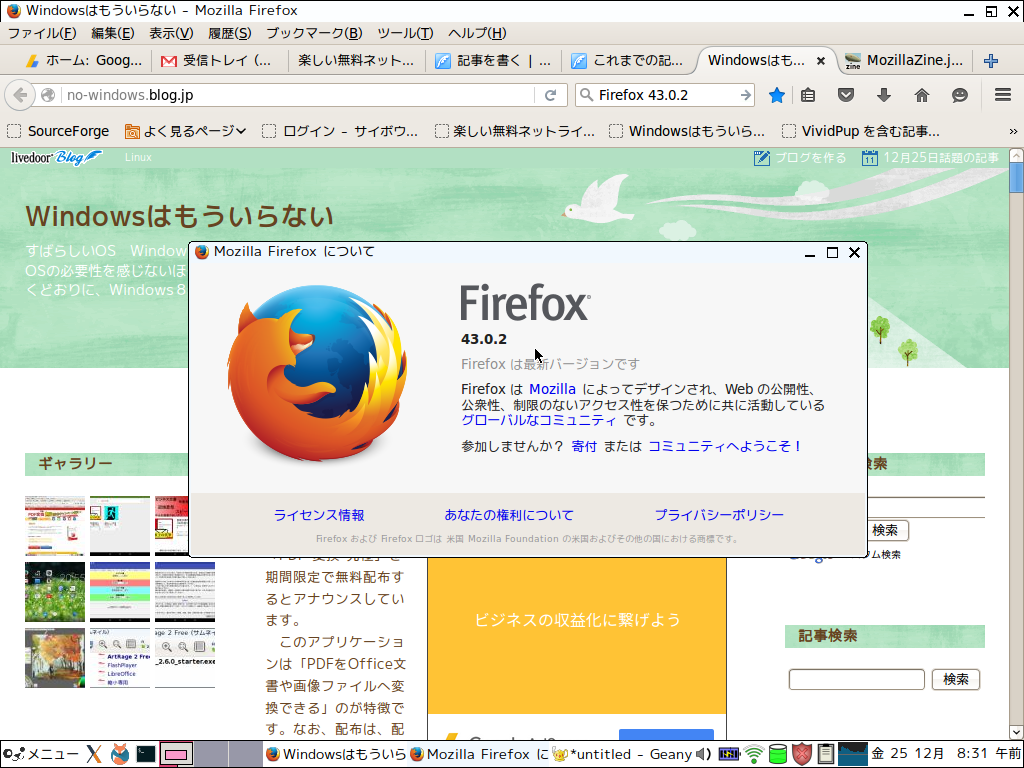Screen dimensions: 1024x768
Task: Launch terminal from taskbar icon
Action: click(146, 754)
